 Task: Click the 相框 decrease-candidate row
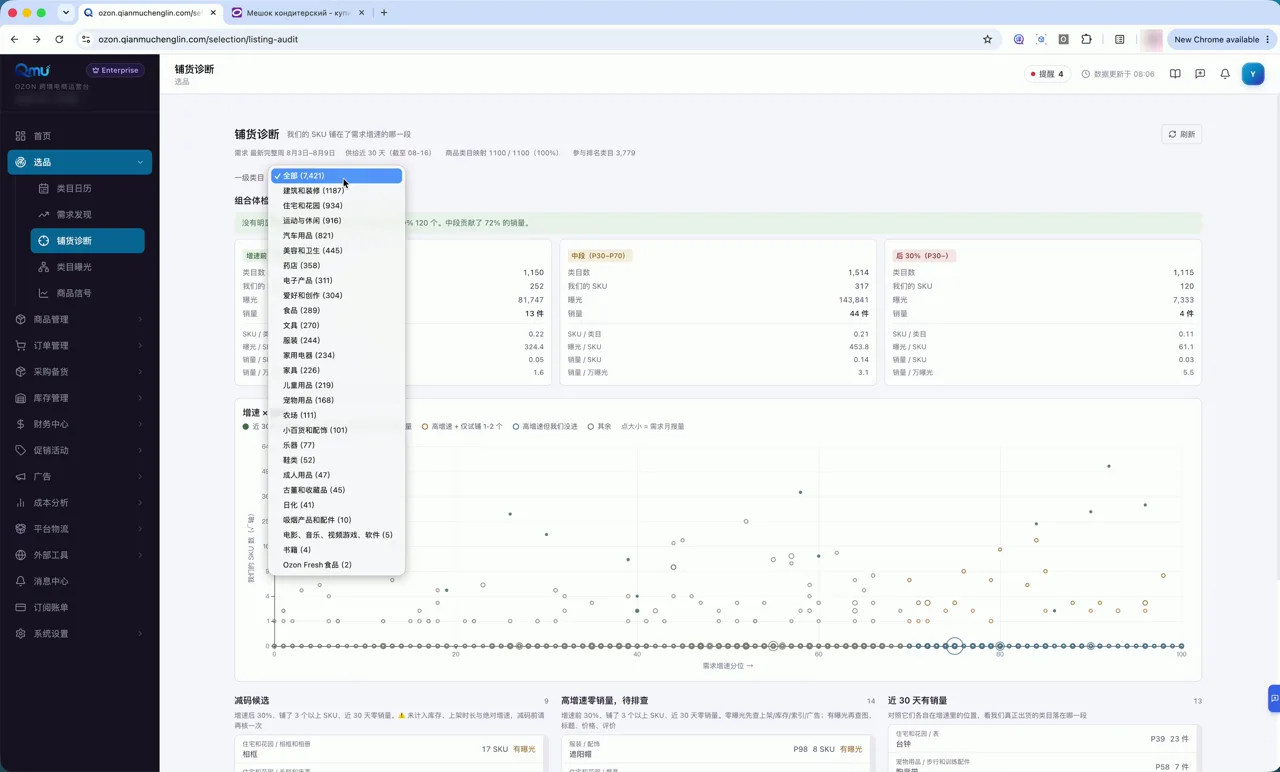point(391,749)
